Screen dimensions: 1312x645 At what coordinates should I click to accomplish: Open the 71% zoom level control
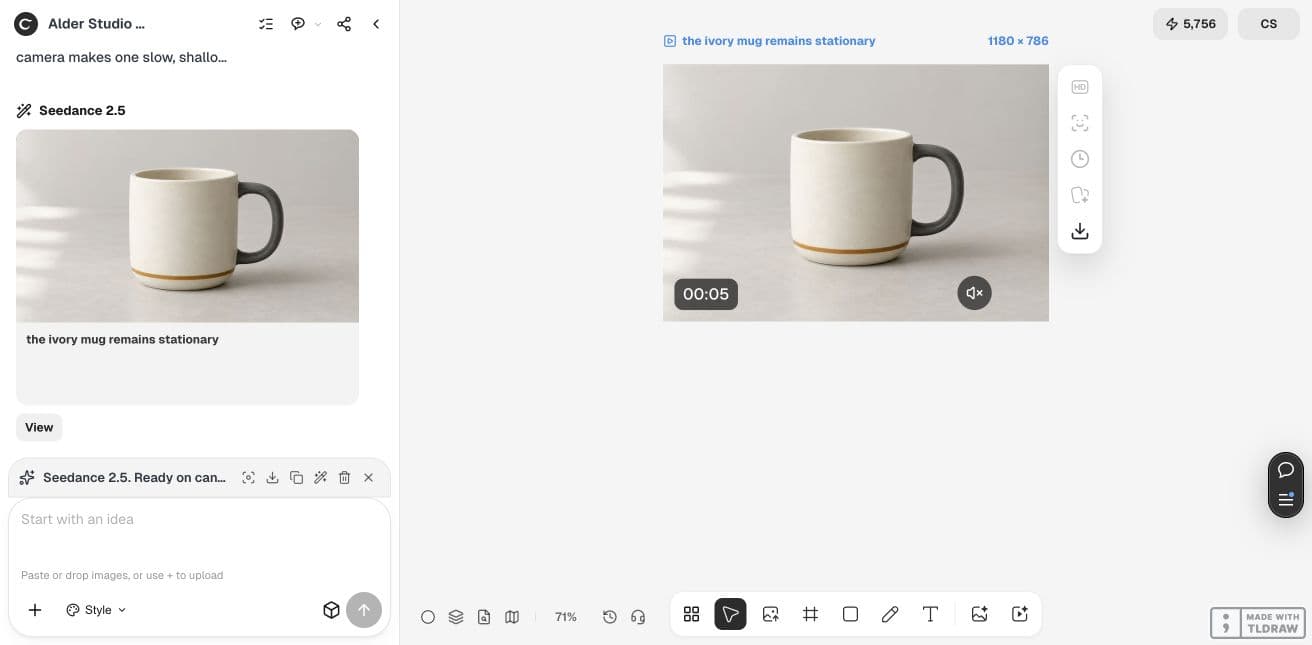566,617
